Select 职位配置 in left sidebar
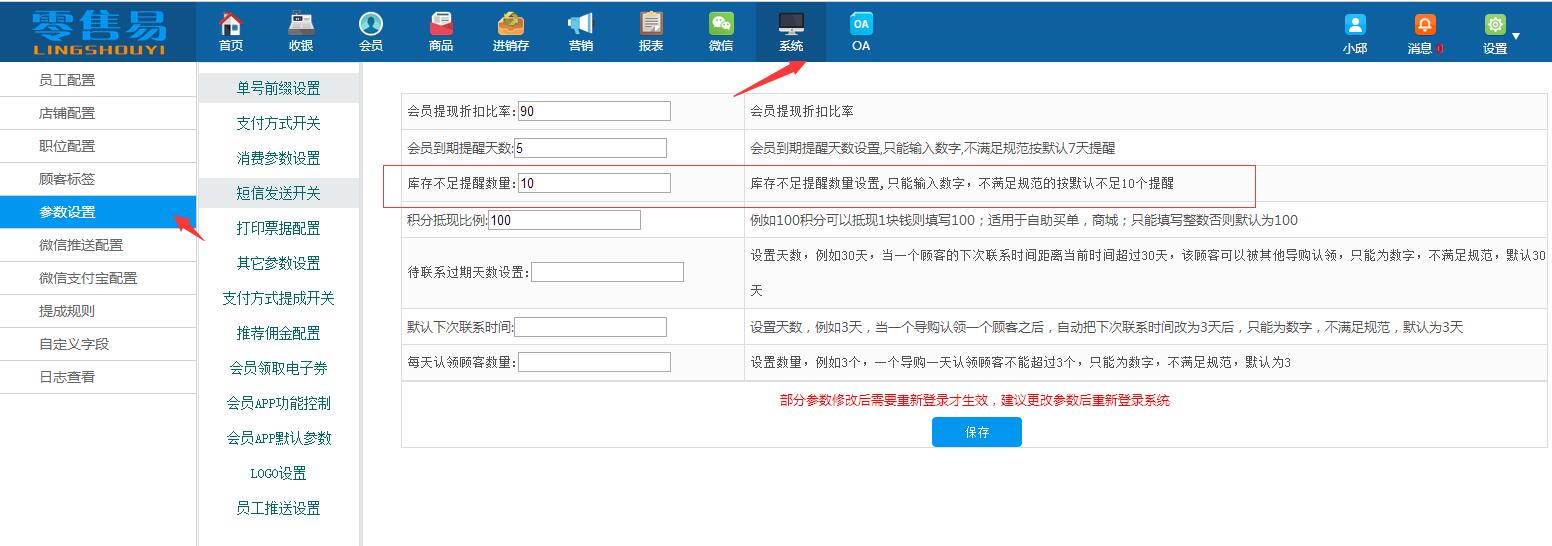This screenshot has height=546, width=1552. click(98, 146)
